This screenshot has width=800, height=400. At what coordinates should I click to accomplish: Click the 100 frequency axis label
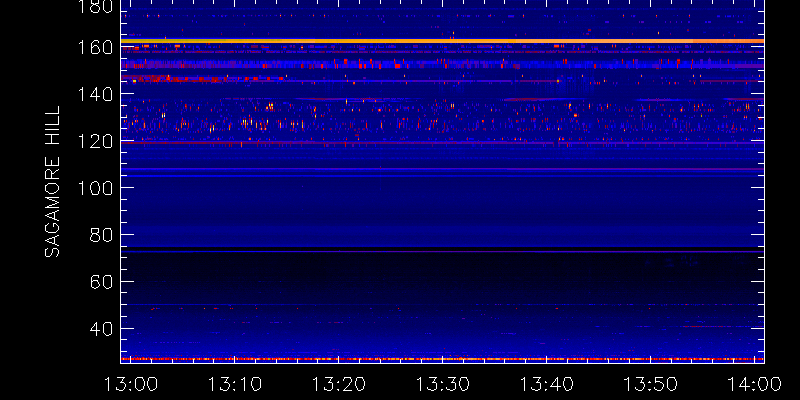[95, 188]
